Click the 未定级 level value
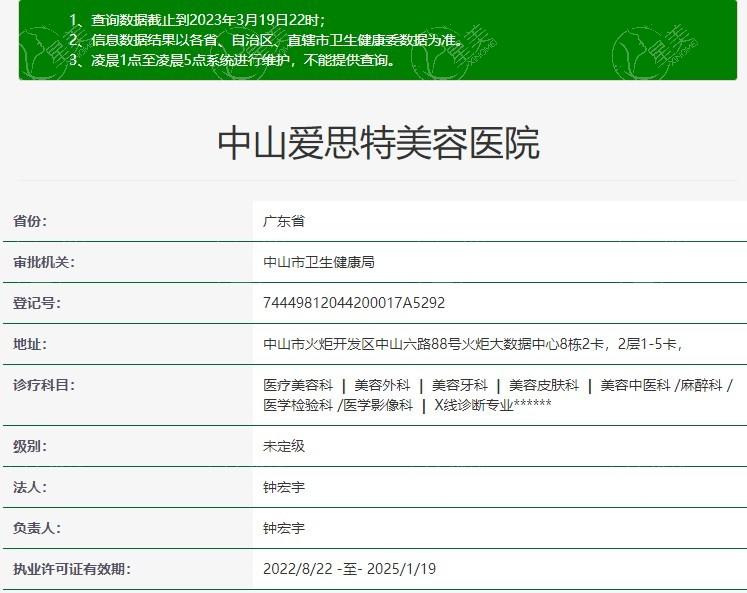747x593 pixels. point(284,446)
